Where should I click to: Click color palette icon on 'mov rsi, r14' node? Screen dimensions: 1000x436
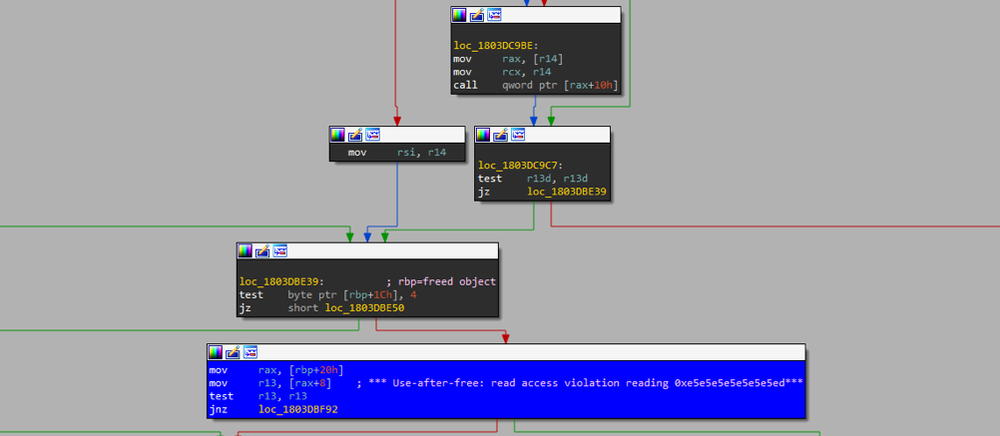pyautogui.click(x=337, y=134)
